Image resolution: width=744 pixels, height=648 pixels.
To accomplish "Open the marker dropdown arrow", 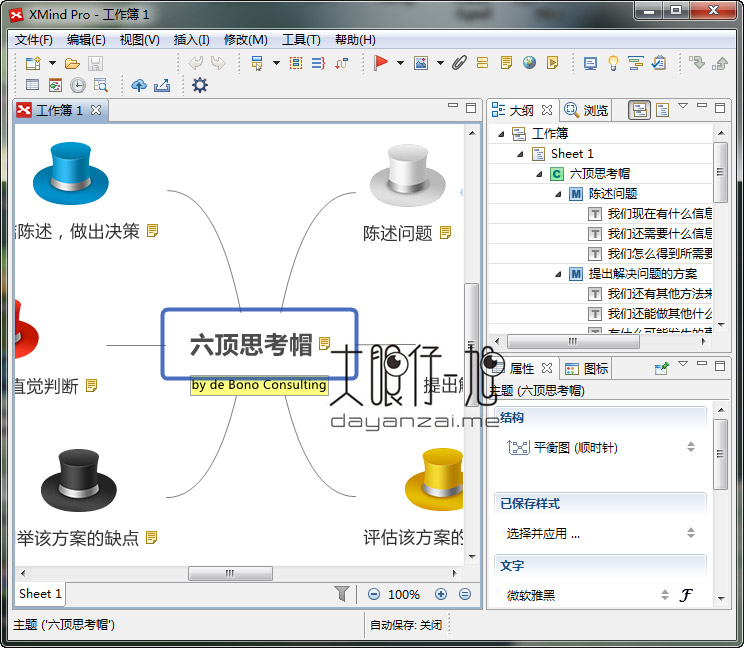I will [400, 63].
